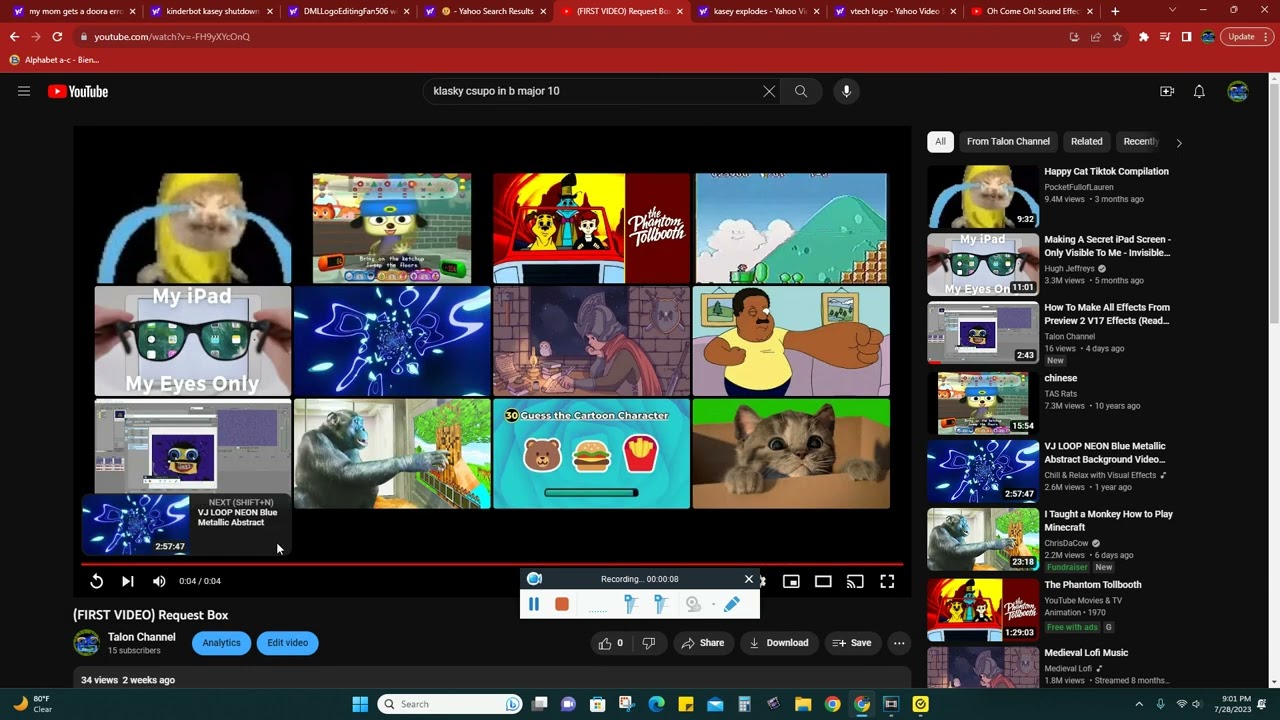
Task: Reload the page
Action: (x=57, y=37)
